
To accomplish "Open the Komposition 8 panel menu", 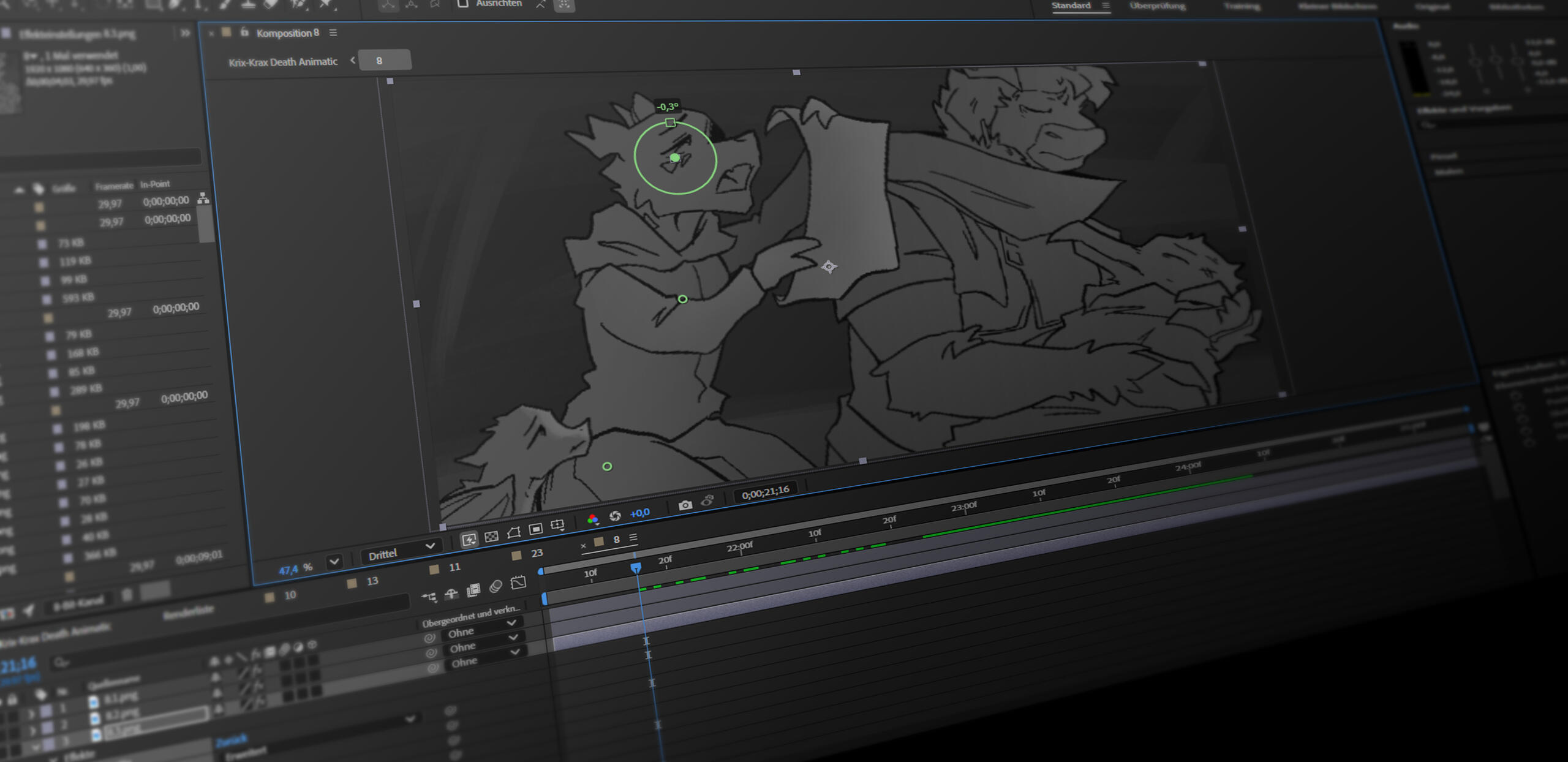I will pyautogui.click(x=333, y=33).
